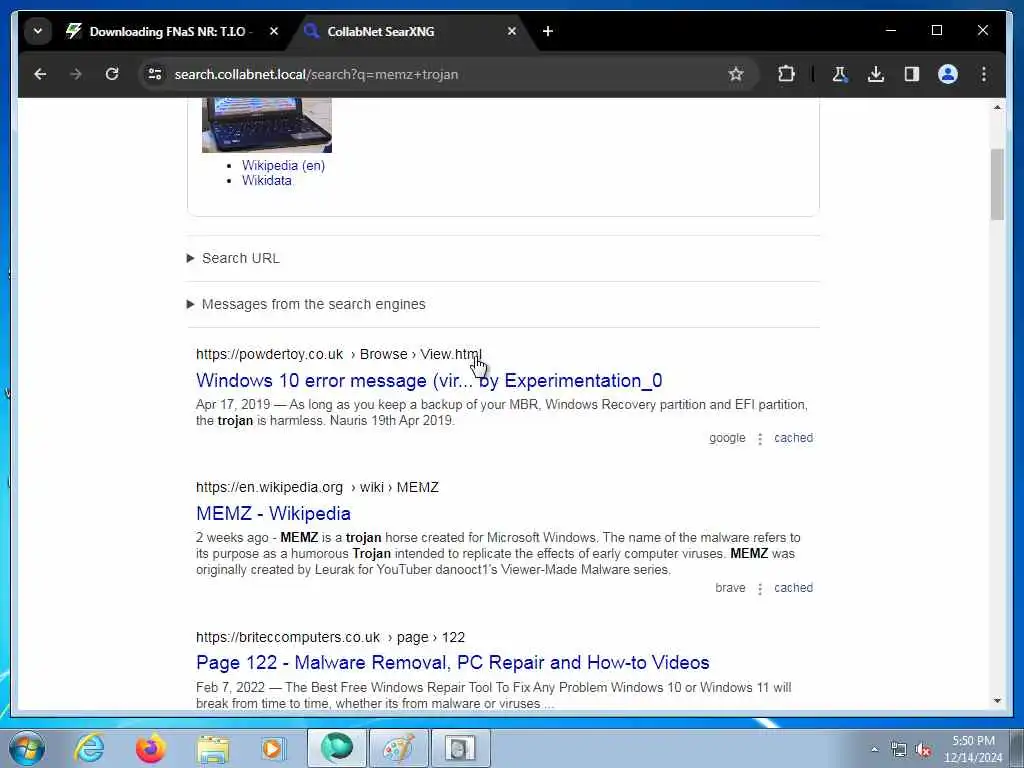
Task: Open the Wikipedia (en) infobox link
Action: coord(283,165)
